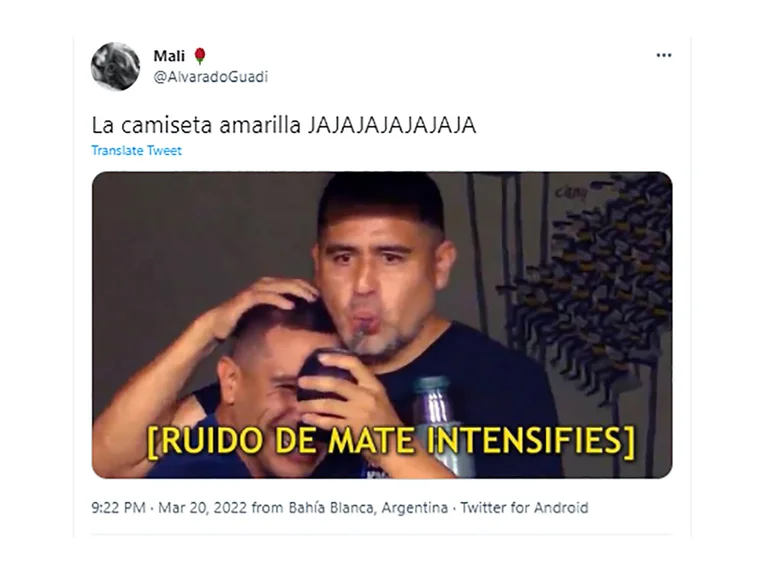This screenshot has height=576, width=768.
Task: Click the rose emoji beside Mali
Action: pyautogui.click(x=199, y=56)
